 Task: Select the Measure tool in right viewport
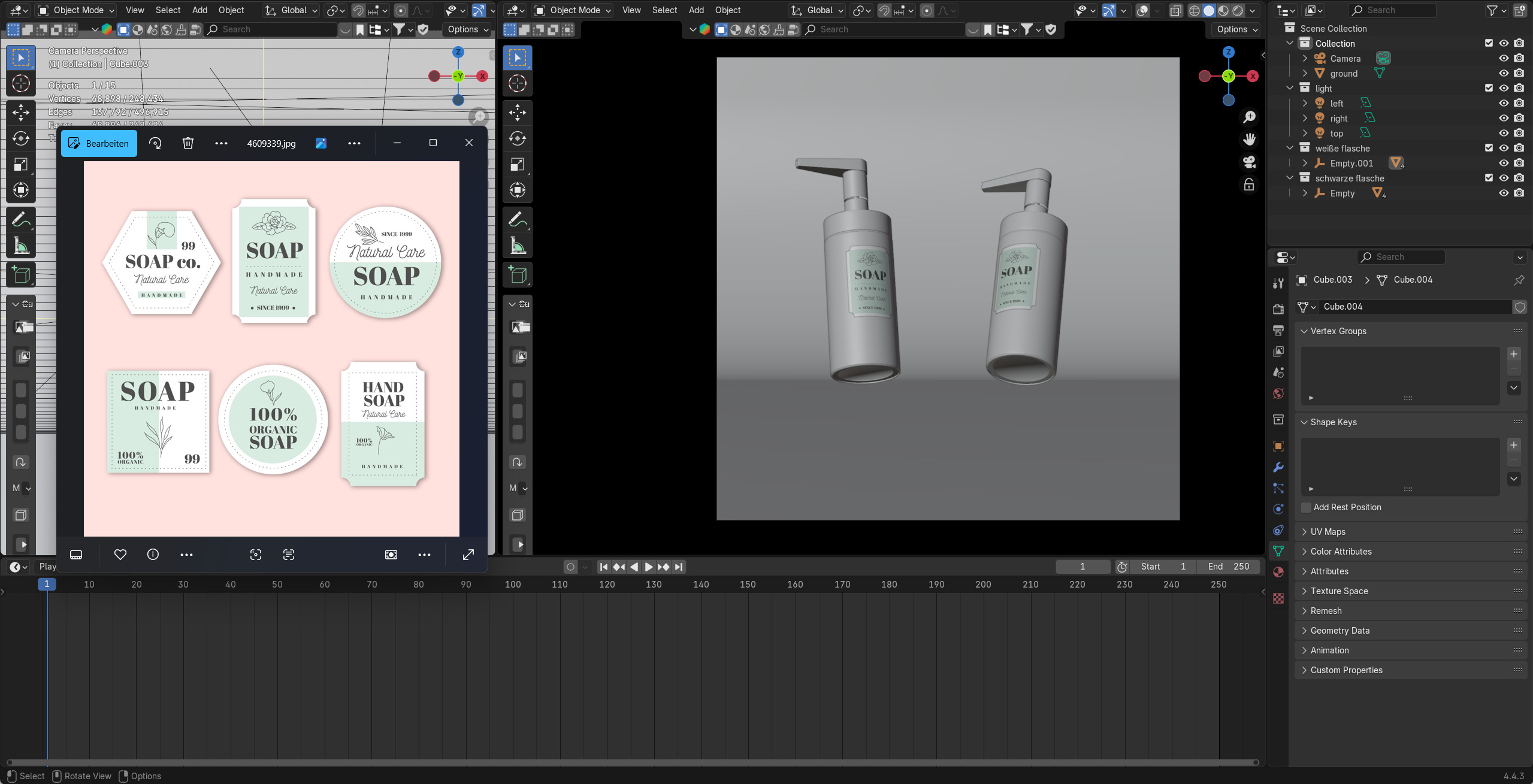pyautogui.click(x=518, y=246)
